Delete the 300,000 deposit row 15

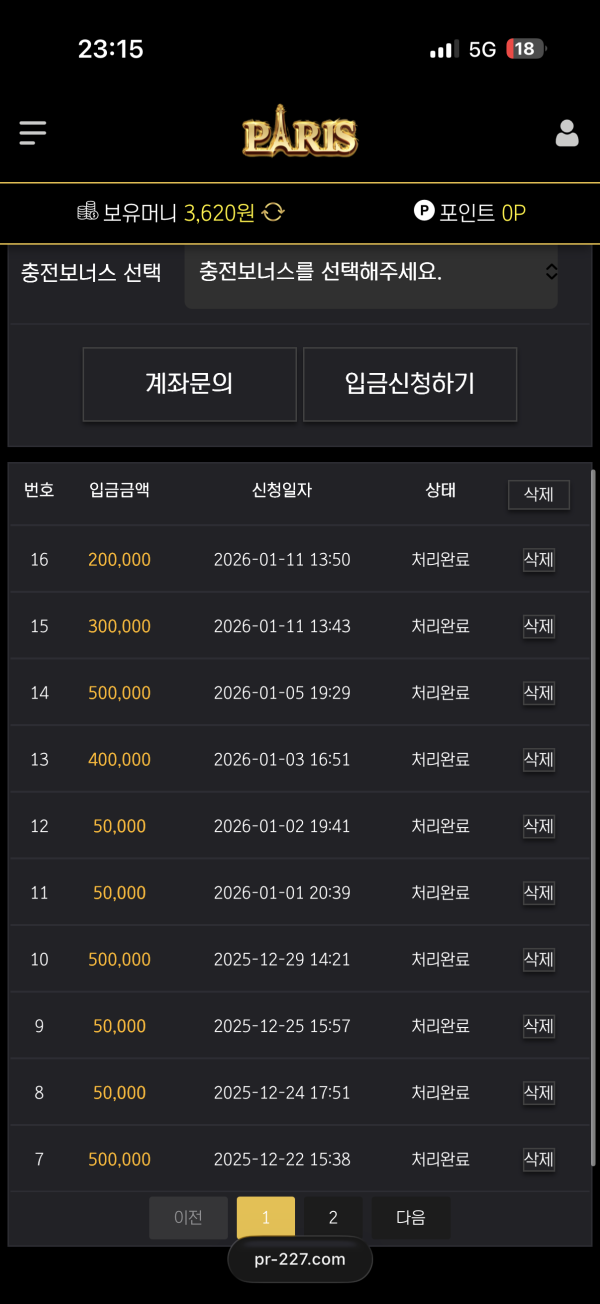click(538, 626)
